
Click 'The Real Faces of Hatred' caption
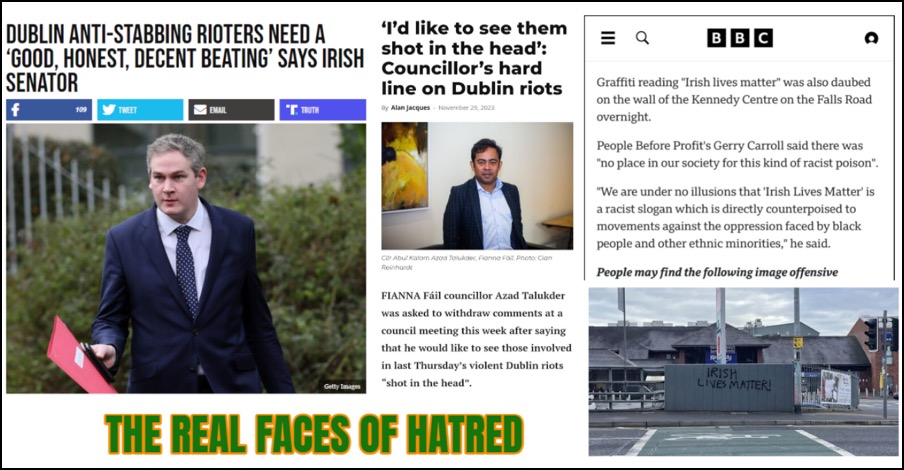(314, 434)
